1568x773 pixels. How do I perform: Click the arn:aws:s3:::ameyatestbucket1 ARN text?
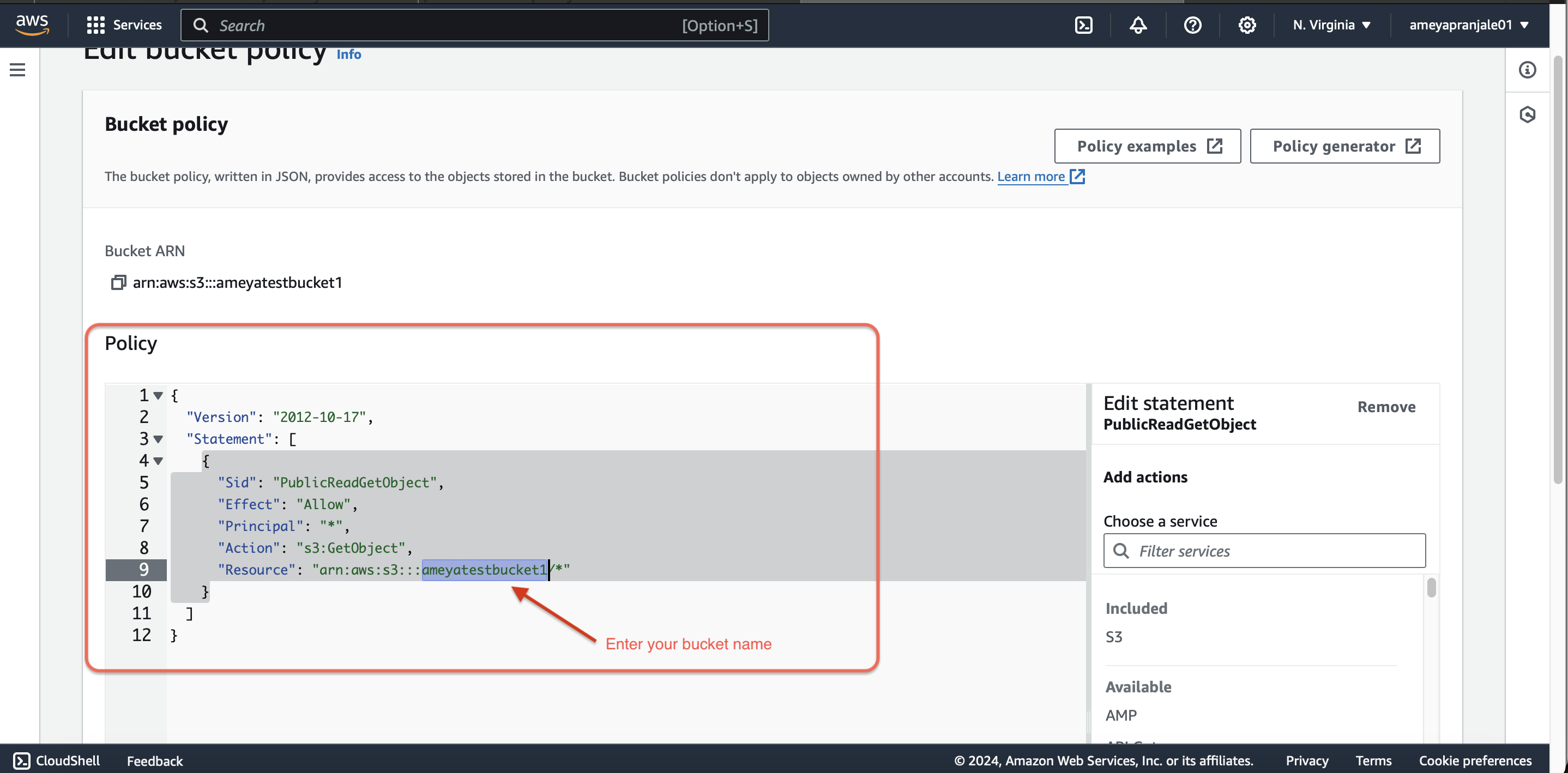click(x=237, y=282)
